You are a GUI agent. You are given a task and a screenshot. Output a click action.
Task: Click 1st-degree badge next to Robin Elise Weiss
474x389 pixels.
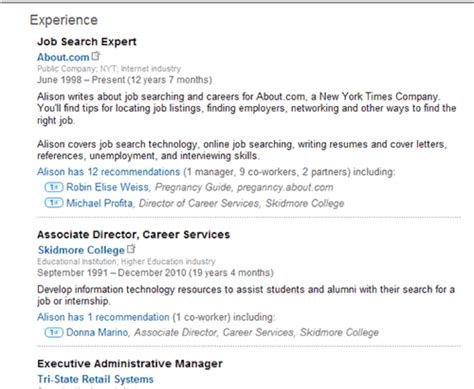(54, 187)
